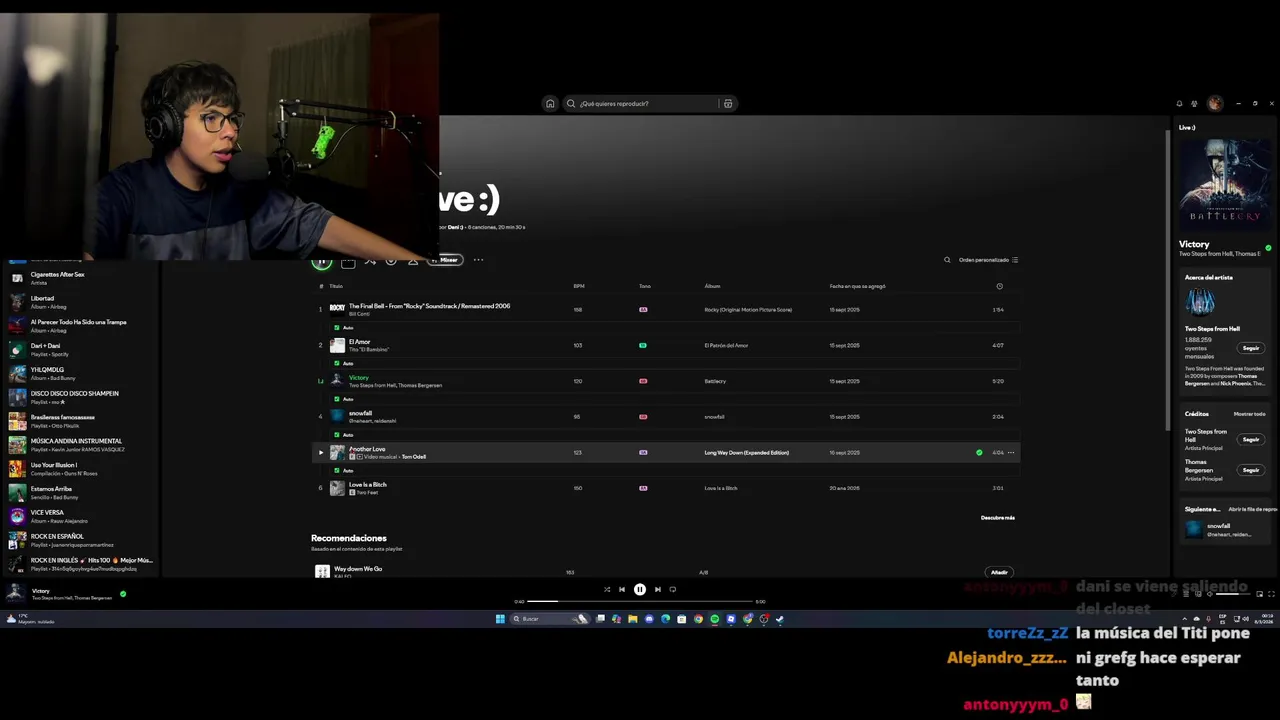Sort by 'BPM' column header
This screenshot has width=1280, height=720.
click(578, 286)
